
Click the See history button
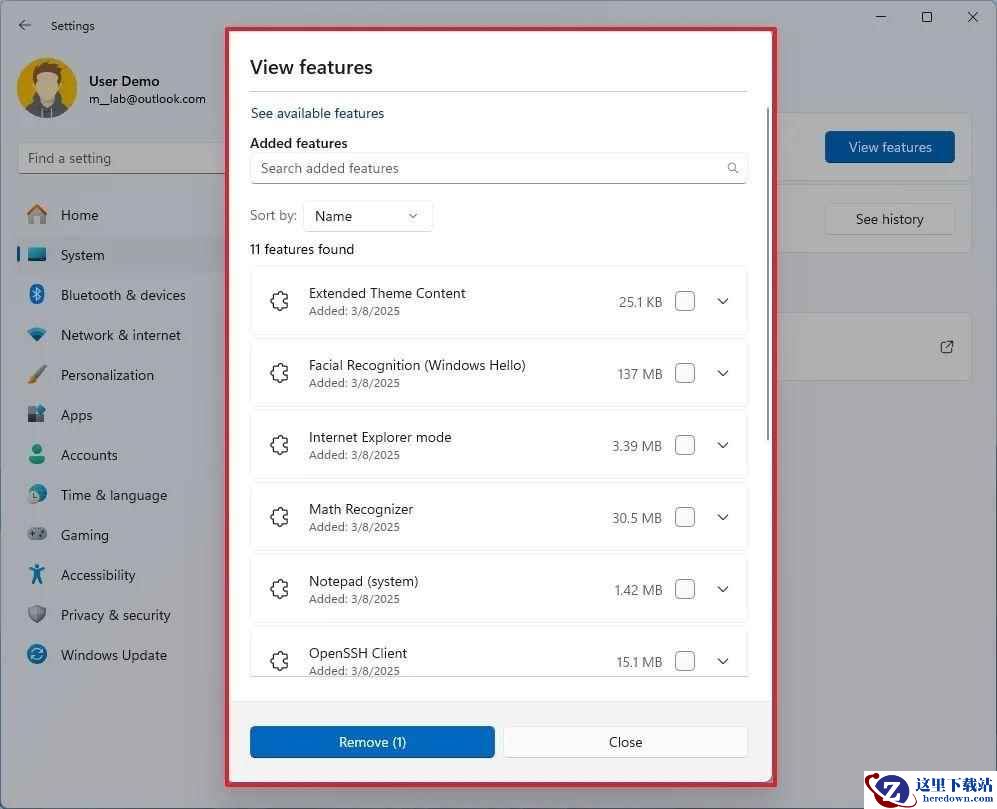click(x=890, y=219)
